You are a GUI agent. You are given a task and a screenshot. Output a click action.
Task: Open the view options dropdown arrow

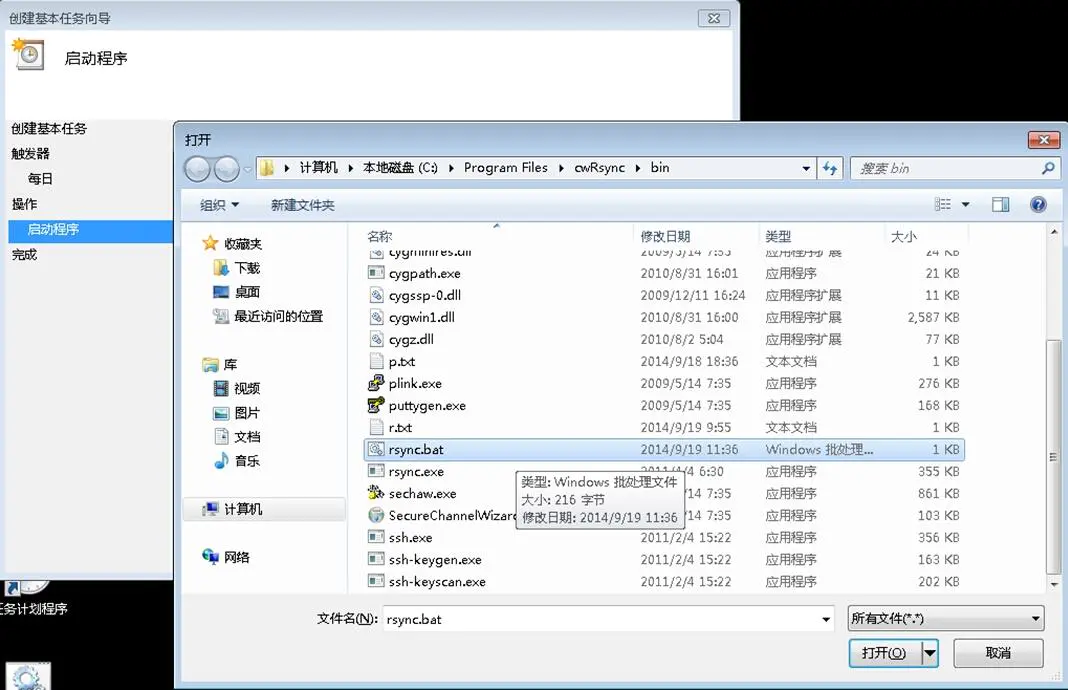[x=965, y=205]
